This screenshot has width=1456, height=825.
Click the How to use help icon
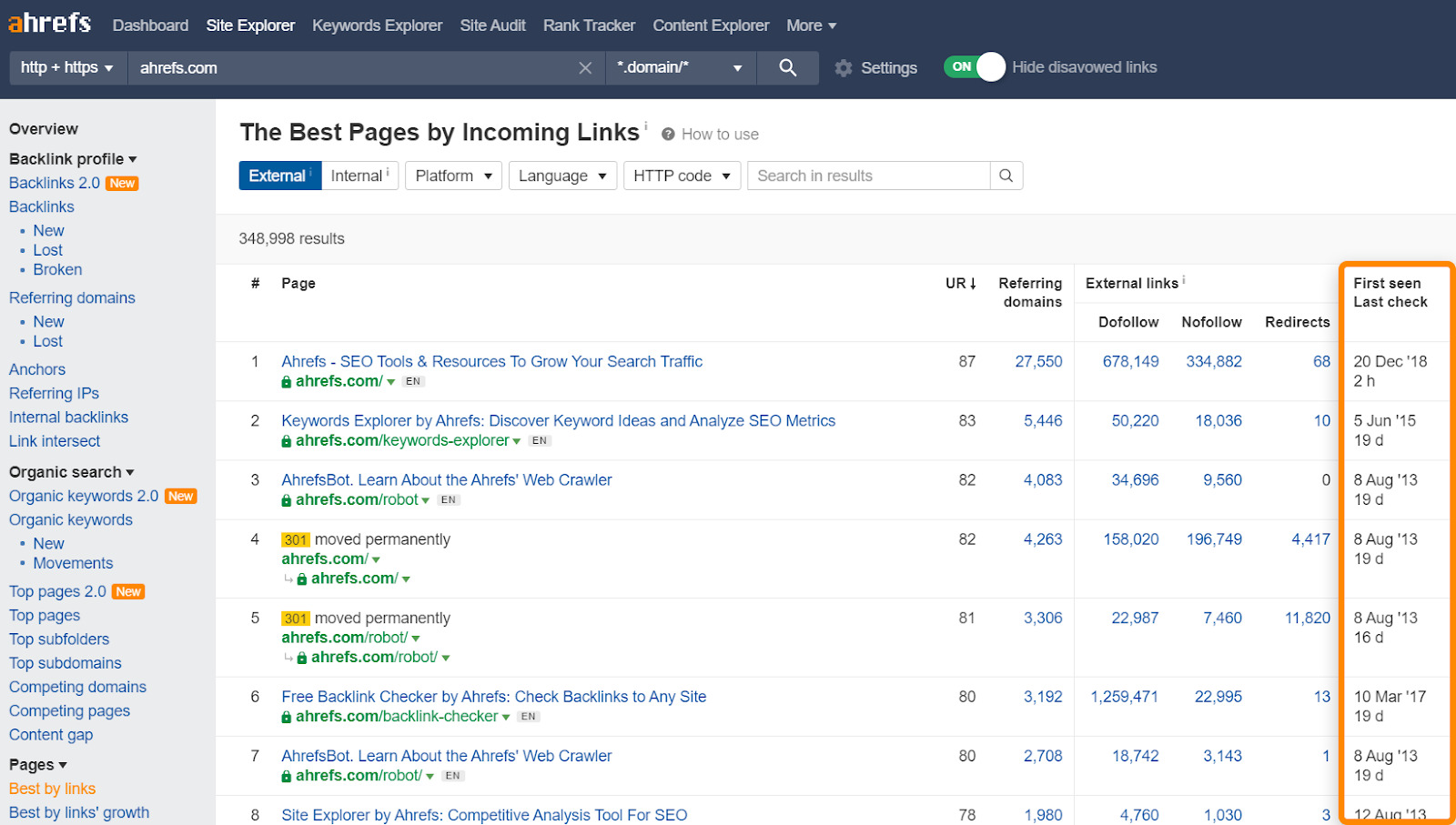pyautogui.click(x=671, y=134)
